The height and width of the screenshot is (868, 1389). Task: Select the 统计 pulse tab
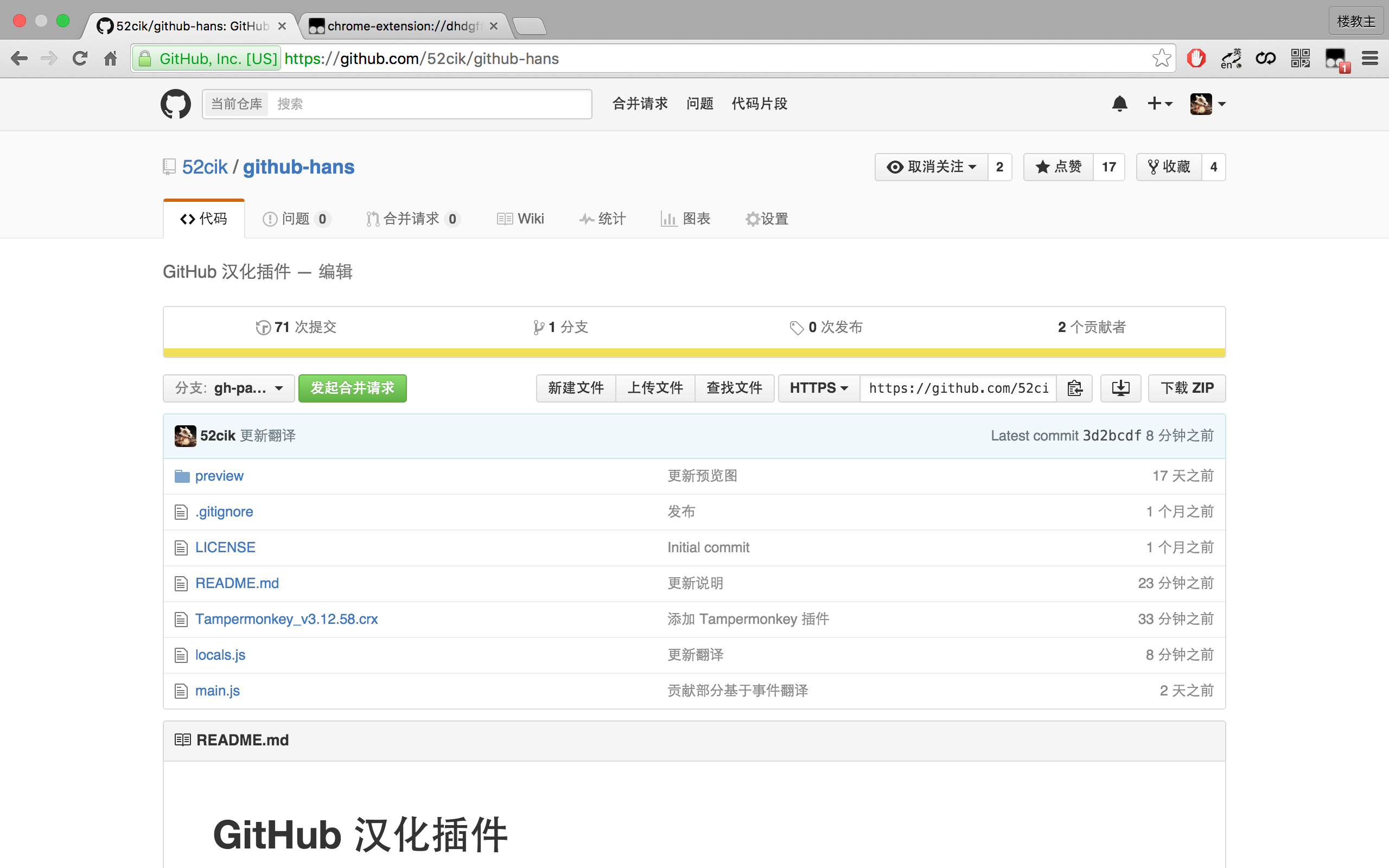coord(602,219)
